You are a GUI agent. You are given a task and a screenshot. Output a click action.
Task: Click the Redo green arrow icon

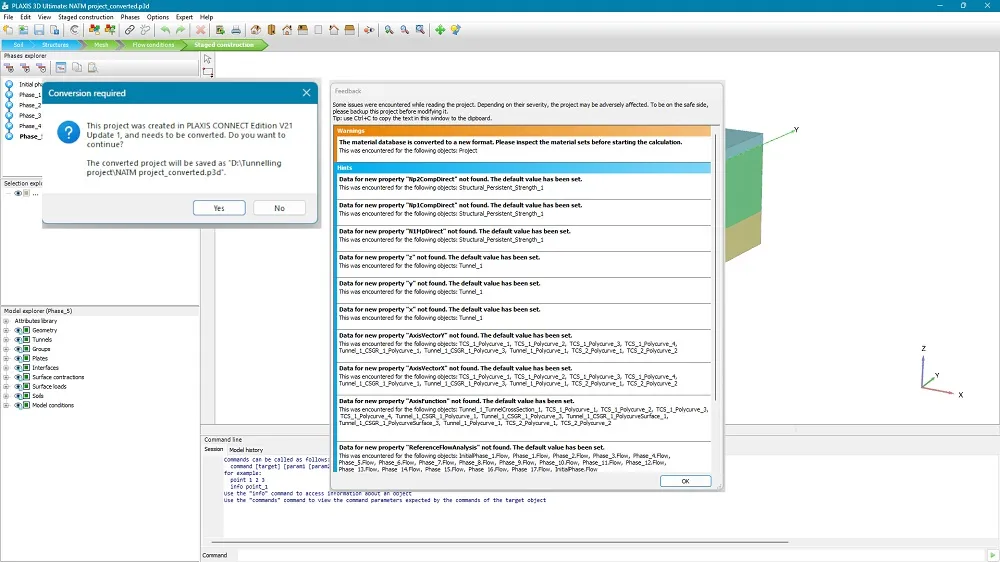(x=180, y=30)
